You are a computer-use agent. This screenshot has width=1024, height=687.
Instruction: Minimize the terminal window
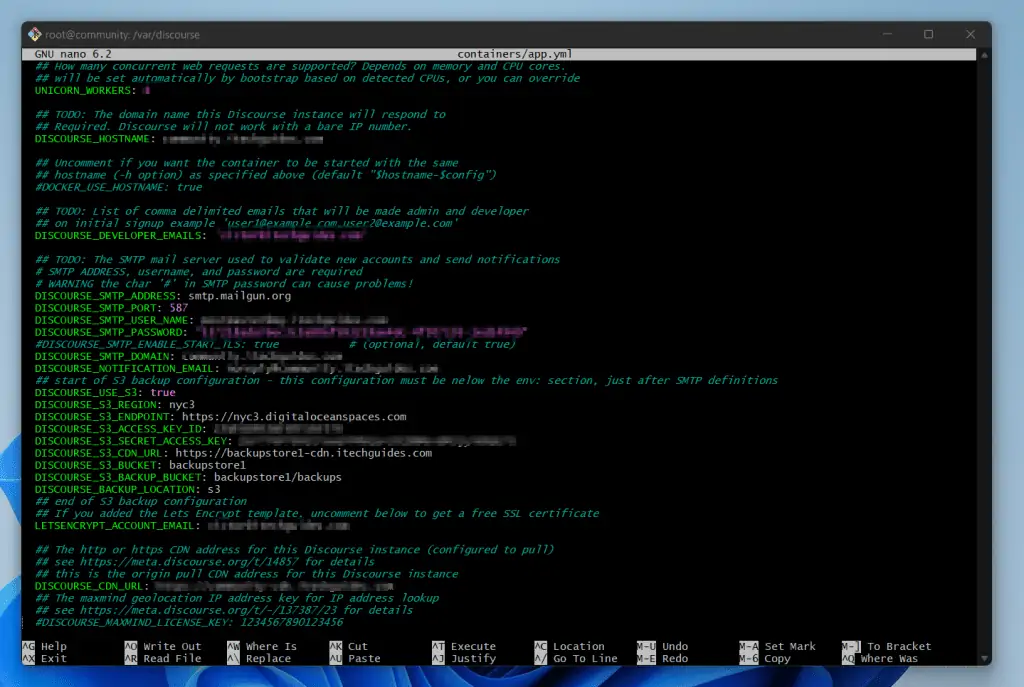(x=887, y=34)
